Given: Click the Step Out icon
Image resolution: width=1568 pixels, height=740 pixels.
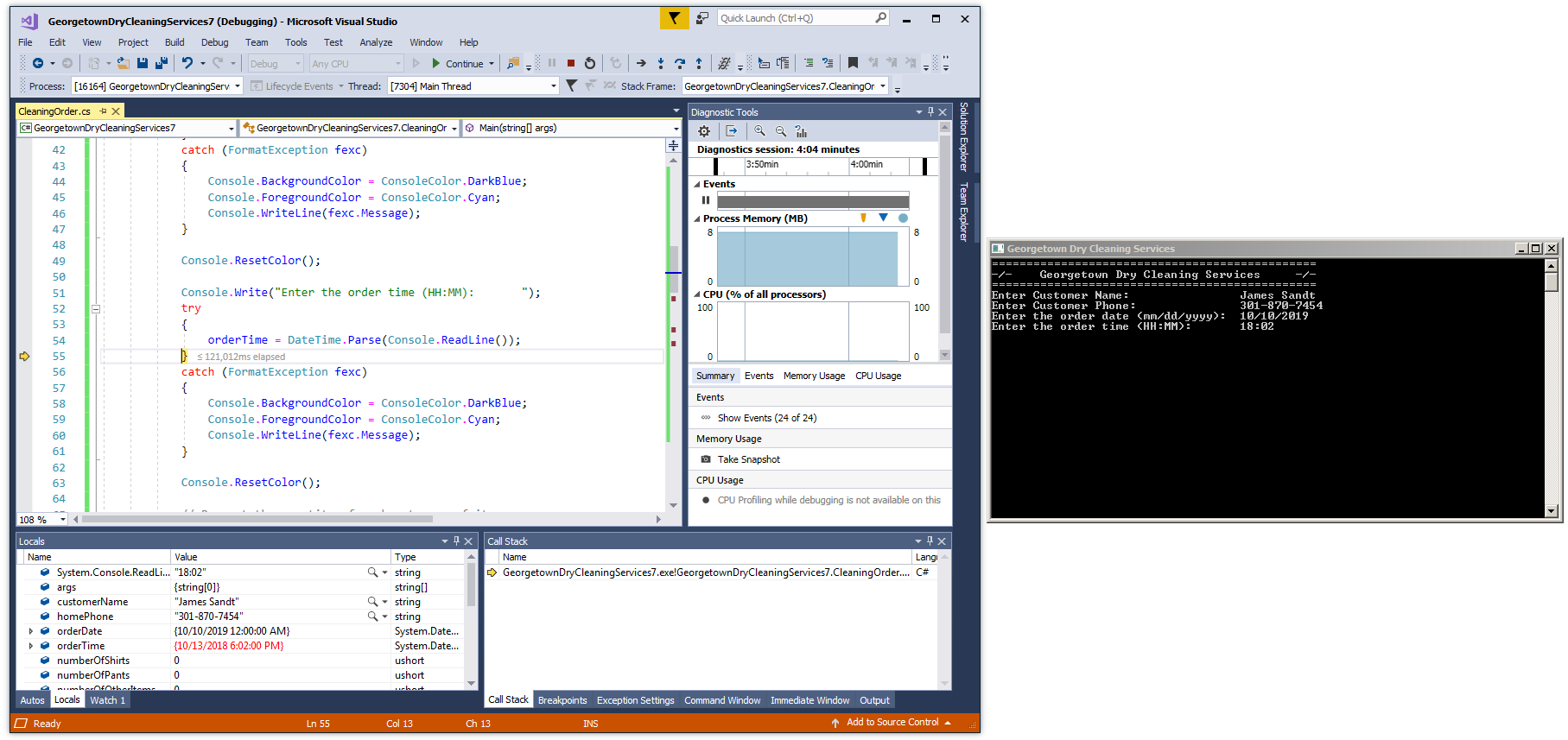Looking at the screenshot, I should click(x=699, y=63).
